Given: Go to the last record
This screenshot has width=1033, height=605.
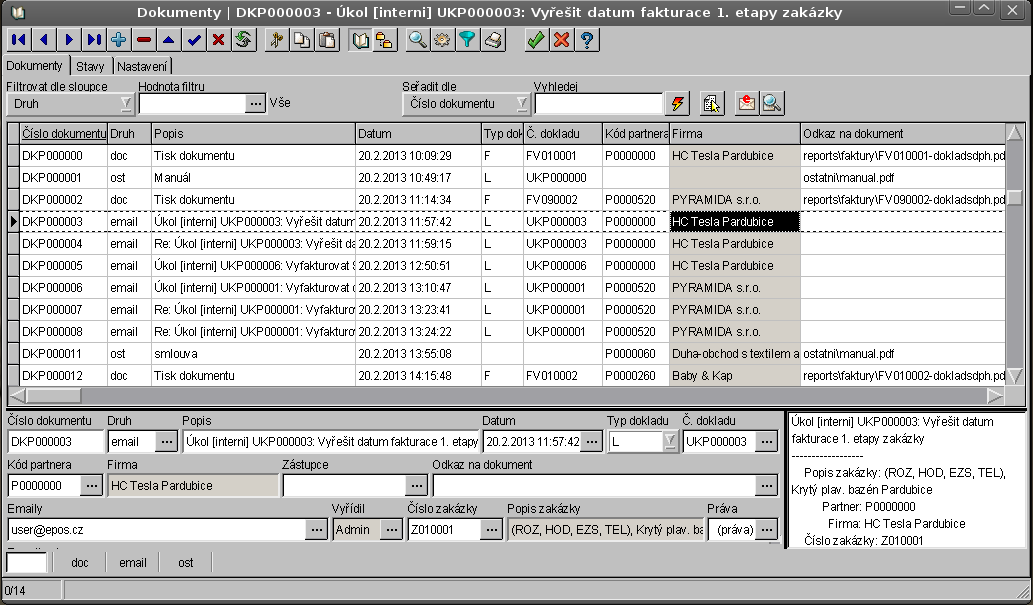Looking at the screenshot, I should tap(94, 40).
